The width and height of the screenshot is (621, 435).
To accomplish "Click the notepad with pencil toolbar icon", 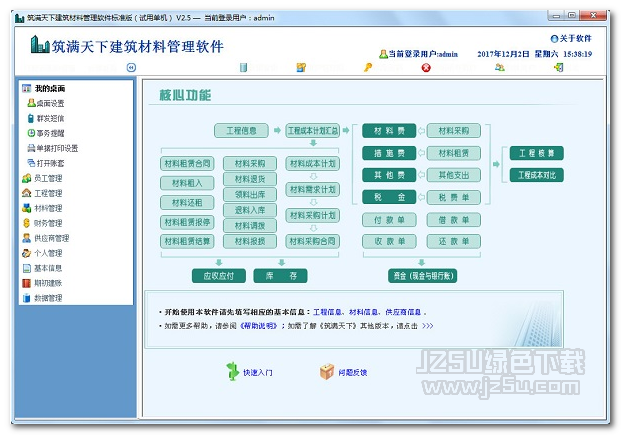I will pyautogui.click(x=301, y=67).
